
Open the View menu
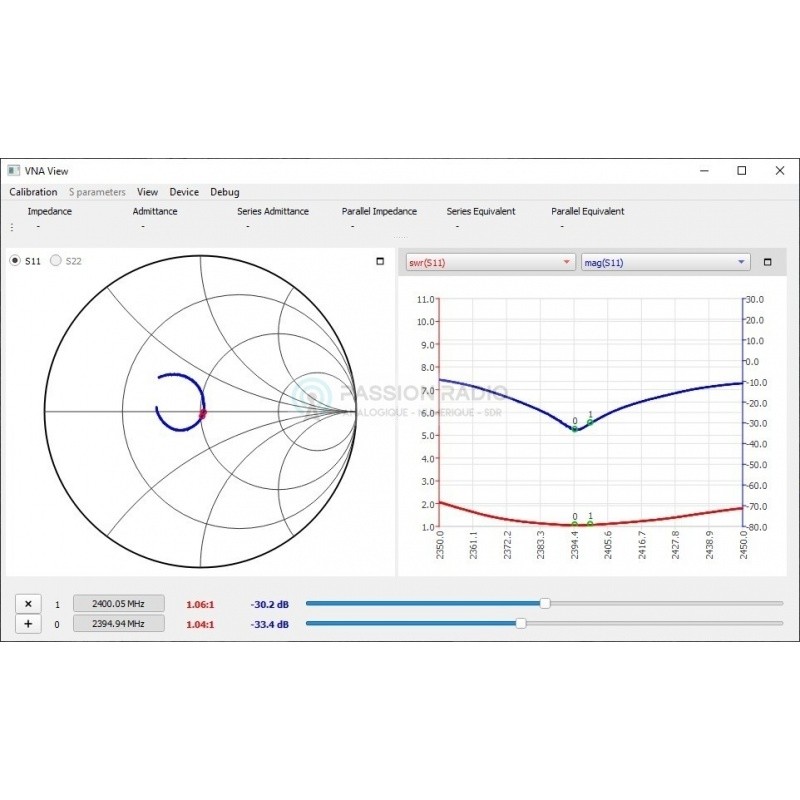pyautogui.click(x=147, y=192)
